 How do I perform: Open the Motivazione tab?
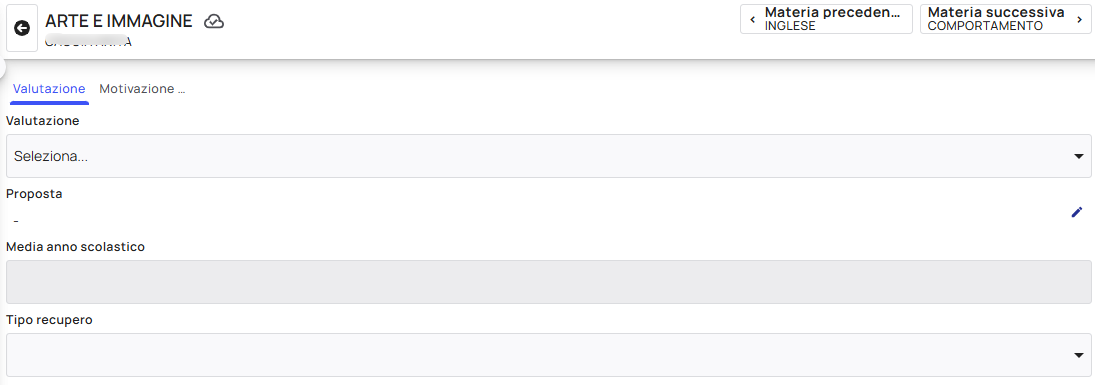(x=142, y=89)
